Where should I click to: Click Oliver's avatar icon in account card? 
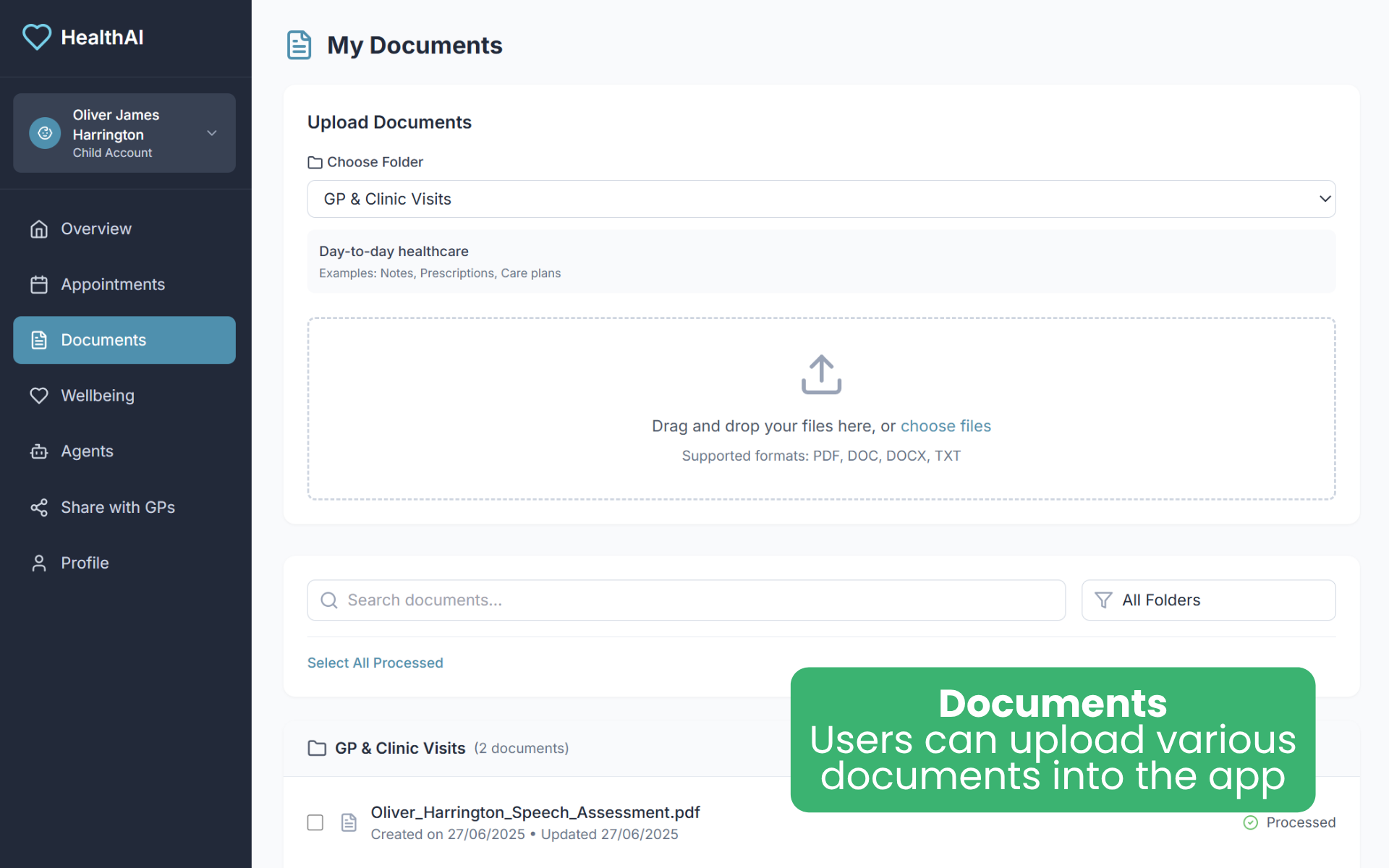click(x=45, y=133)
